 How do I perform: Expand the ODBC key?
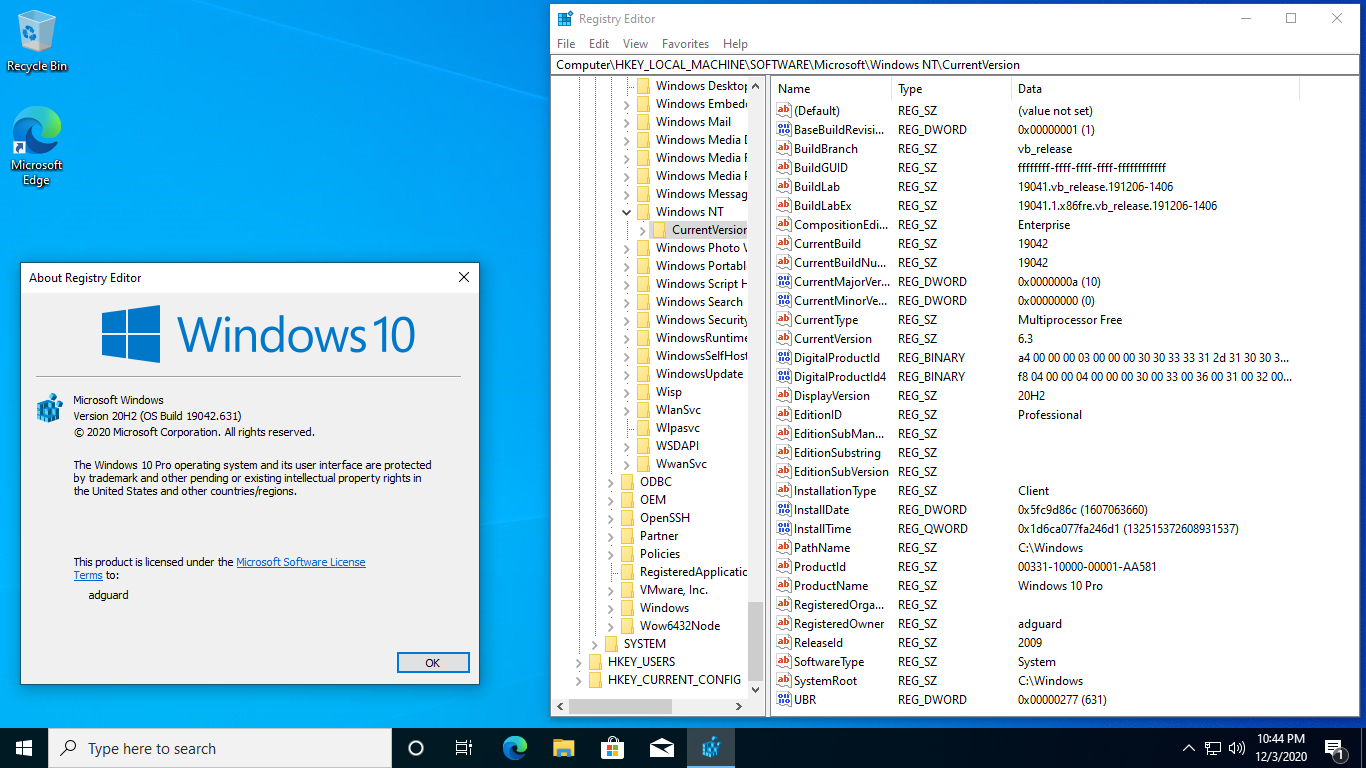coord(611,482)
